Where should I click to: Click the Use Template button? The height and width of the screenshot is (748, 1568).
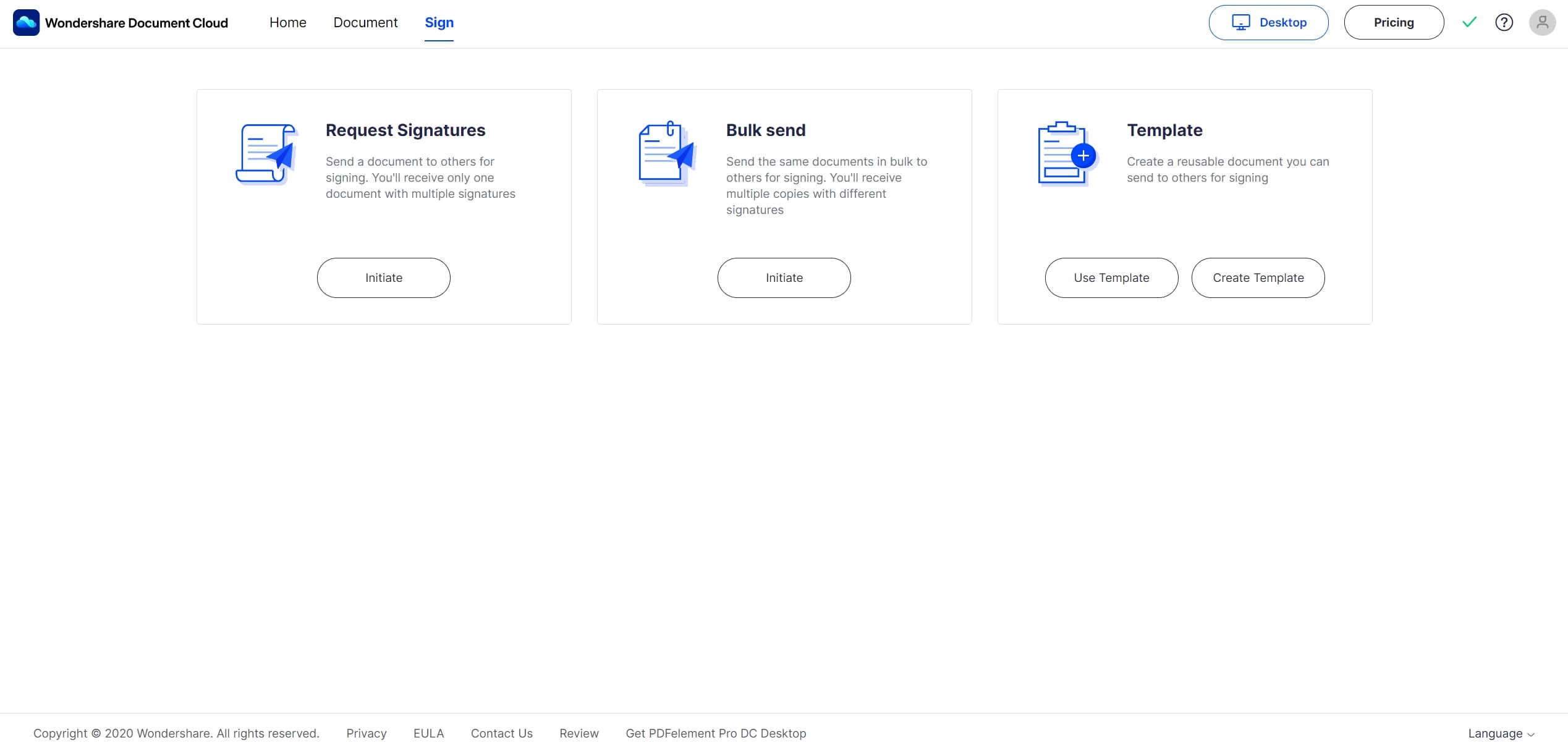pyautogui.click(x=1111, y=278)
